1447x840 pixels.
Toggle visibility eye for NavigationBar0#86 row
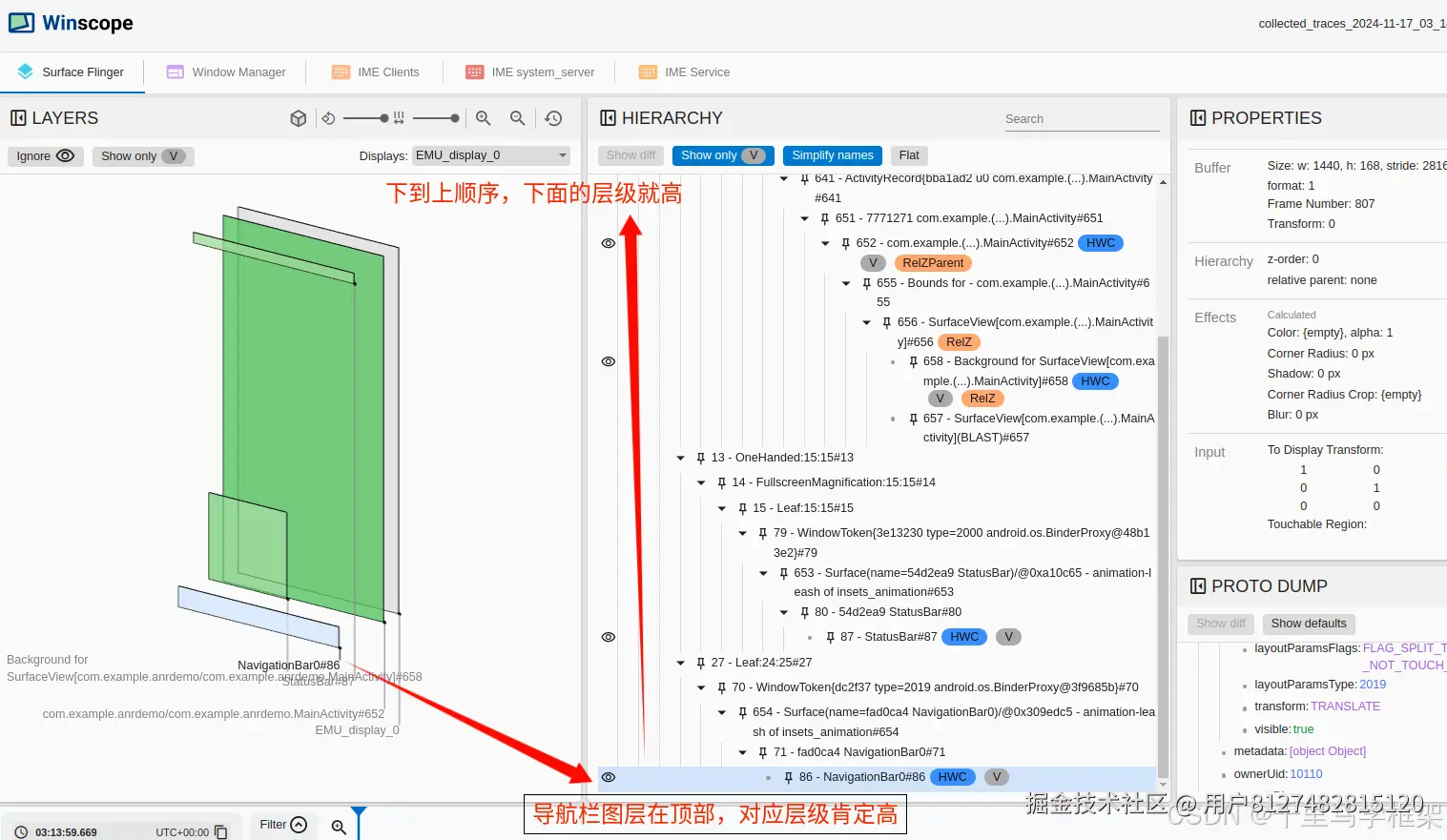(609, 776)
